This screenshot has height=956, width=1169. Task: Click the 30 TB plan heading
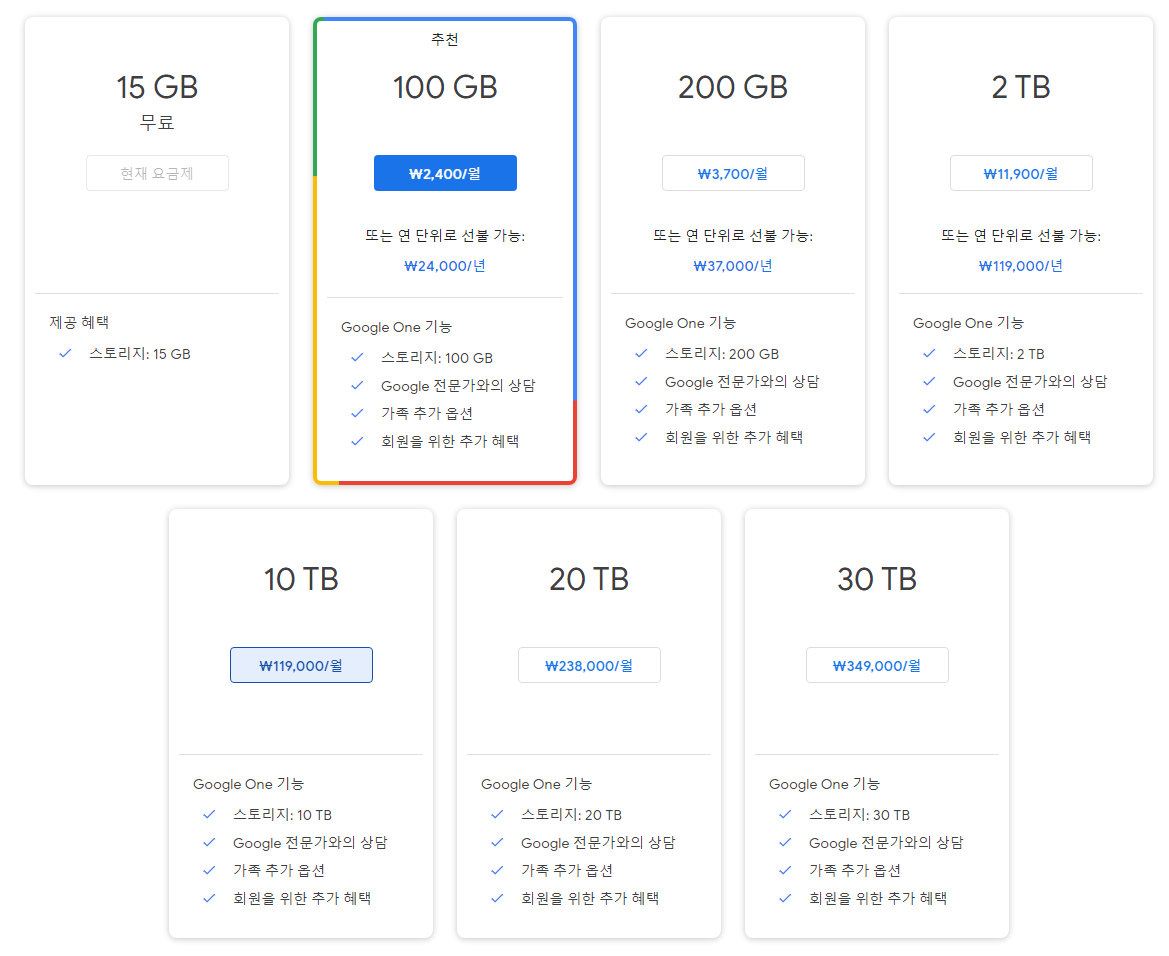pos(877,579)
